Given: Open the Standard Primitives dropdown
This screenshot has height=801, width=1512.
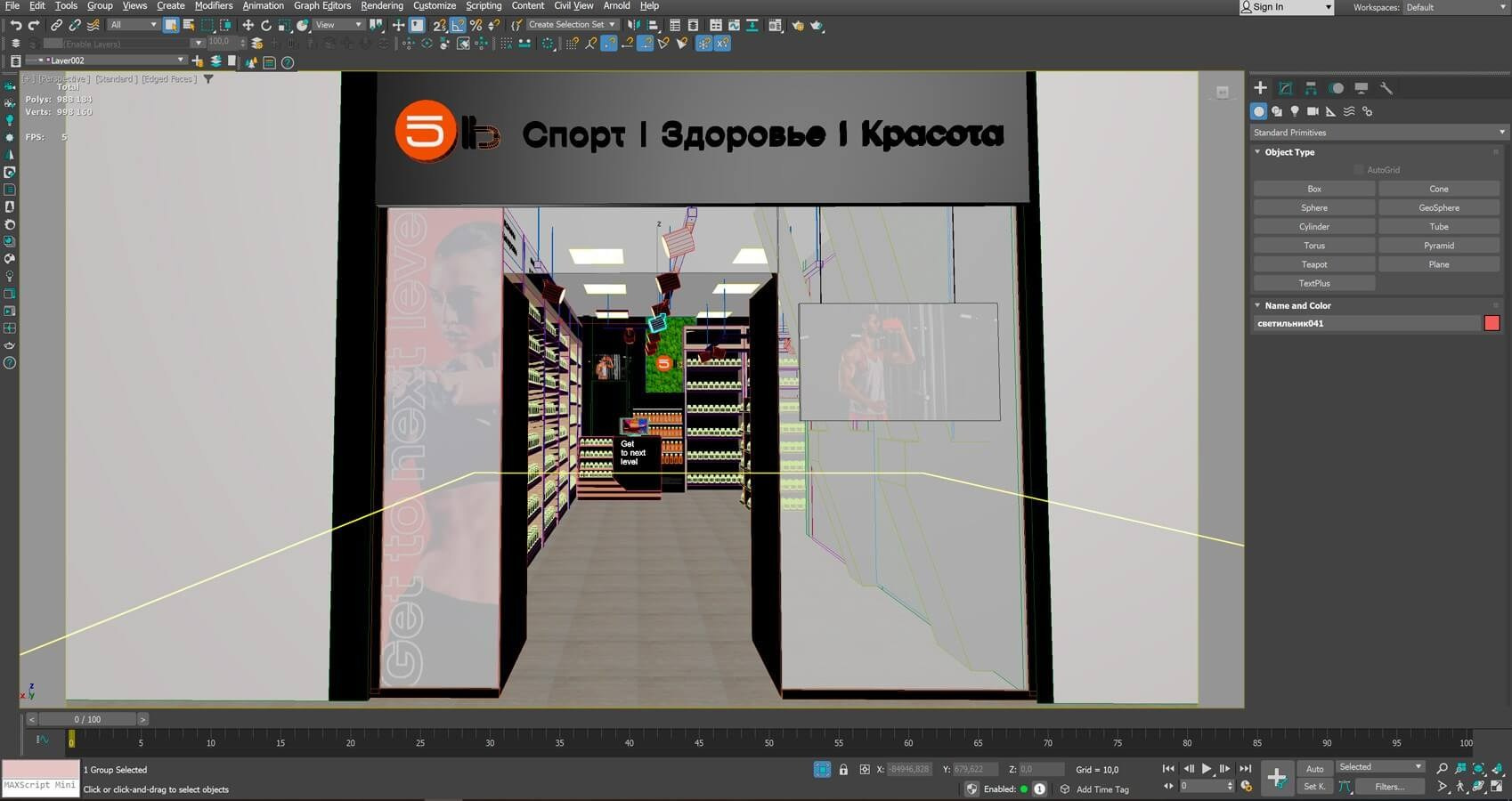Looking at the screenshot, I should [1378, 133].
